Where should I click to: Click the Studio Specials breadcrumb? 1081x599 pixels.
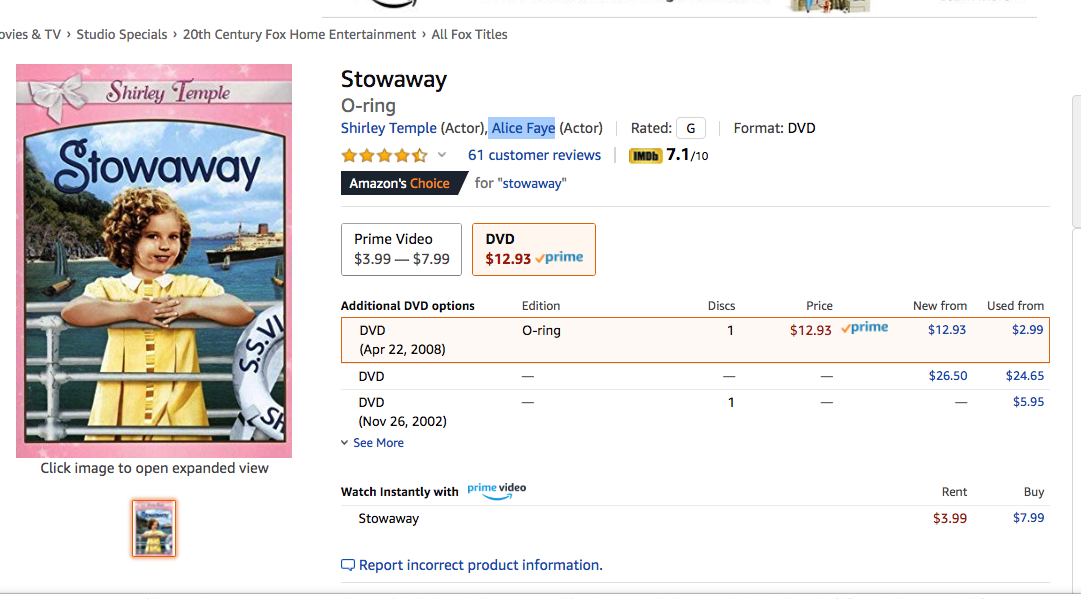pos(122,34)
